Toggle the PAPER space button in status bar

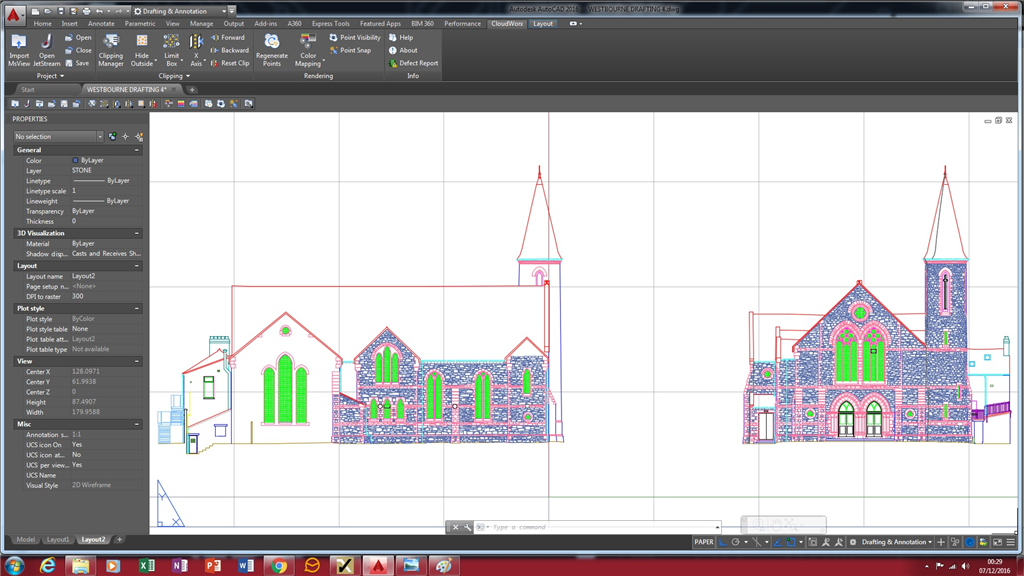[704, 542]
